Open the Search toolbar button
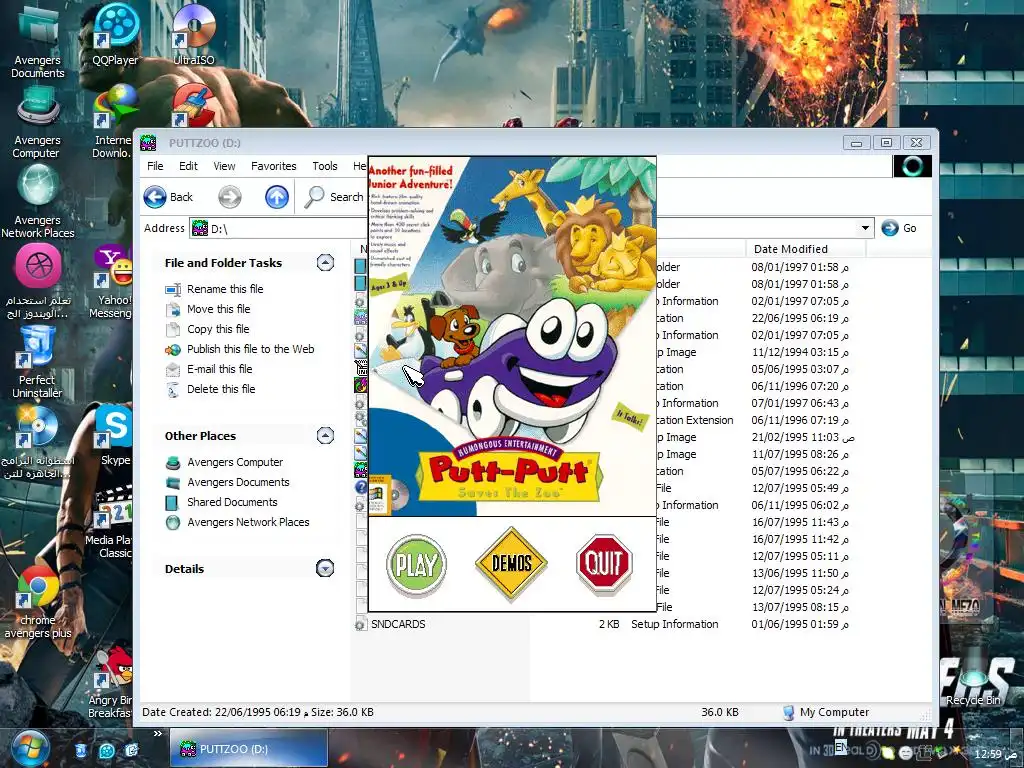Screen dimensions: 1024x768 point(334,197)
